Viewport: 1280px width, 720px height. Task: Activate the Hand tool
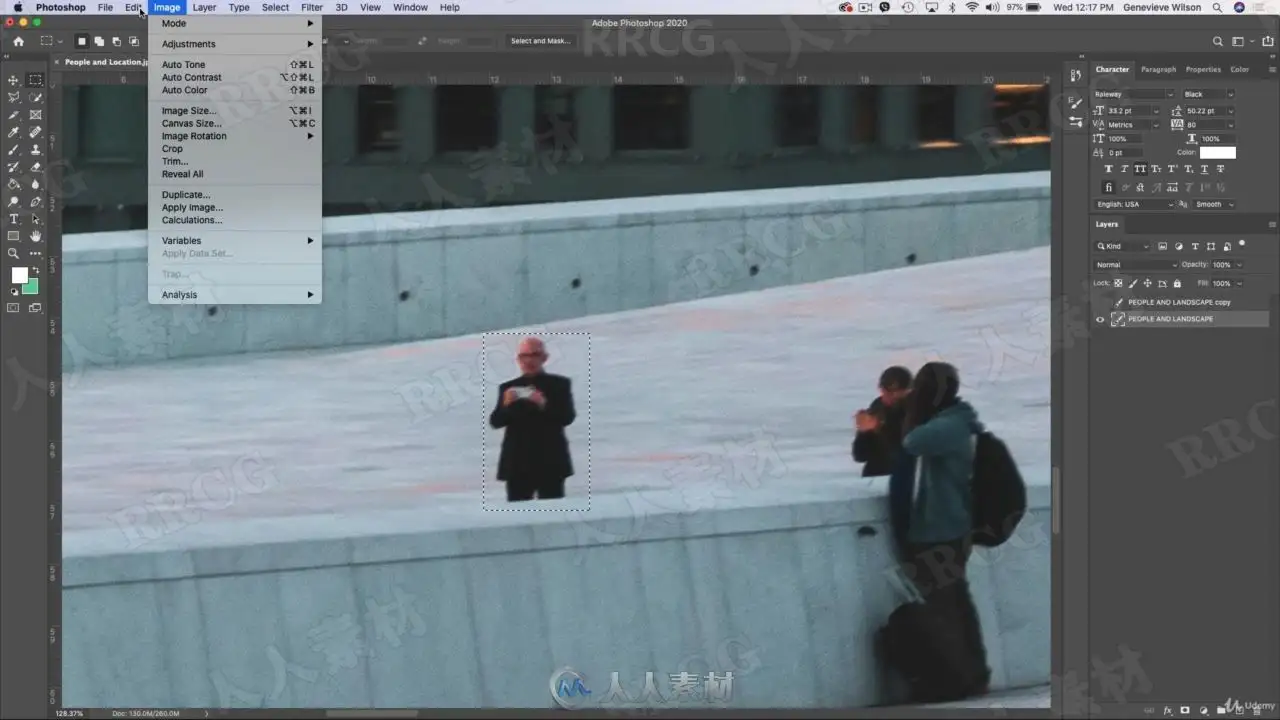(x=36, y=236)
